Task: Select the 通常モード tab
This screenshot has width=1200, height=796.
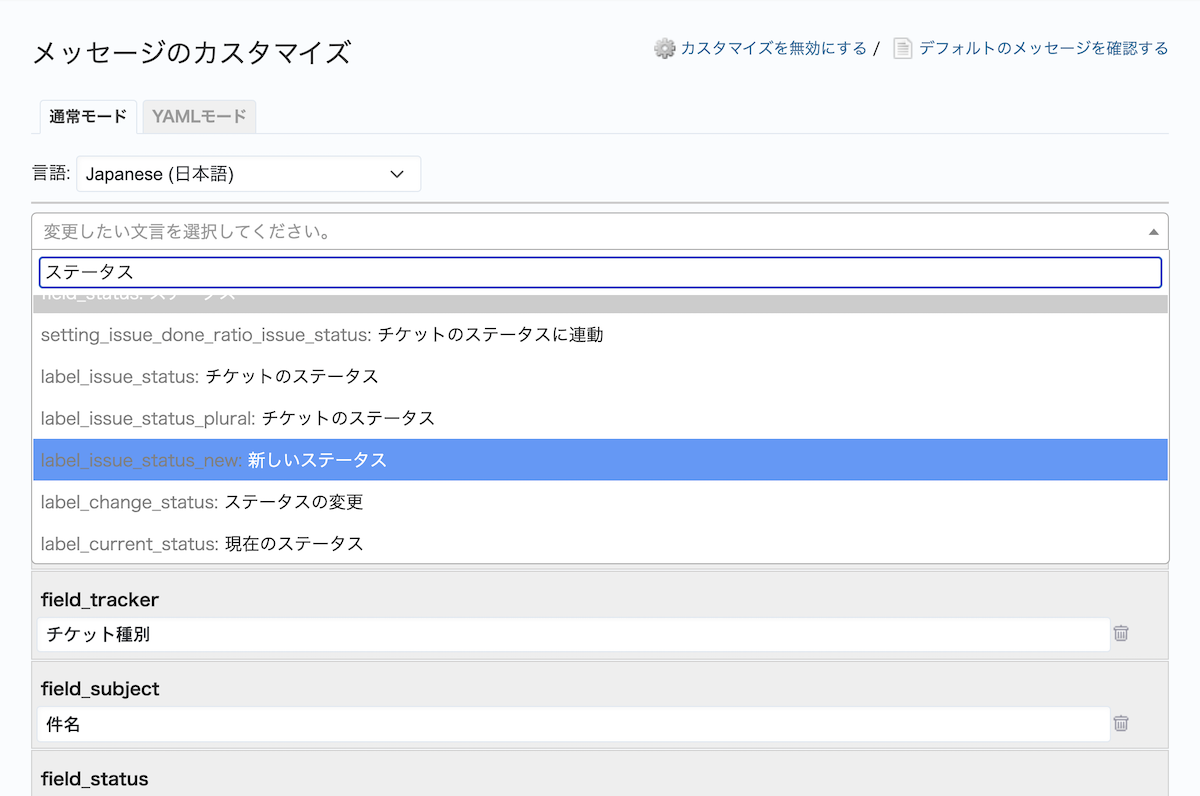Action: click(x=88, y=116)
